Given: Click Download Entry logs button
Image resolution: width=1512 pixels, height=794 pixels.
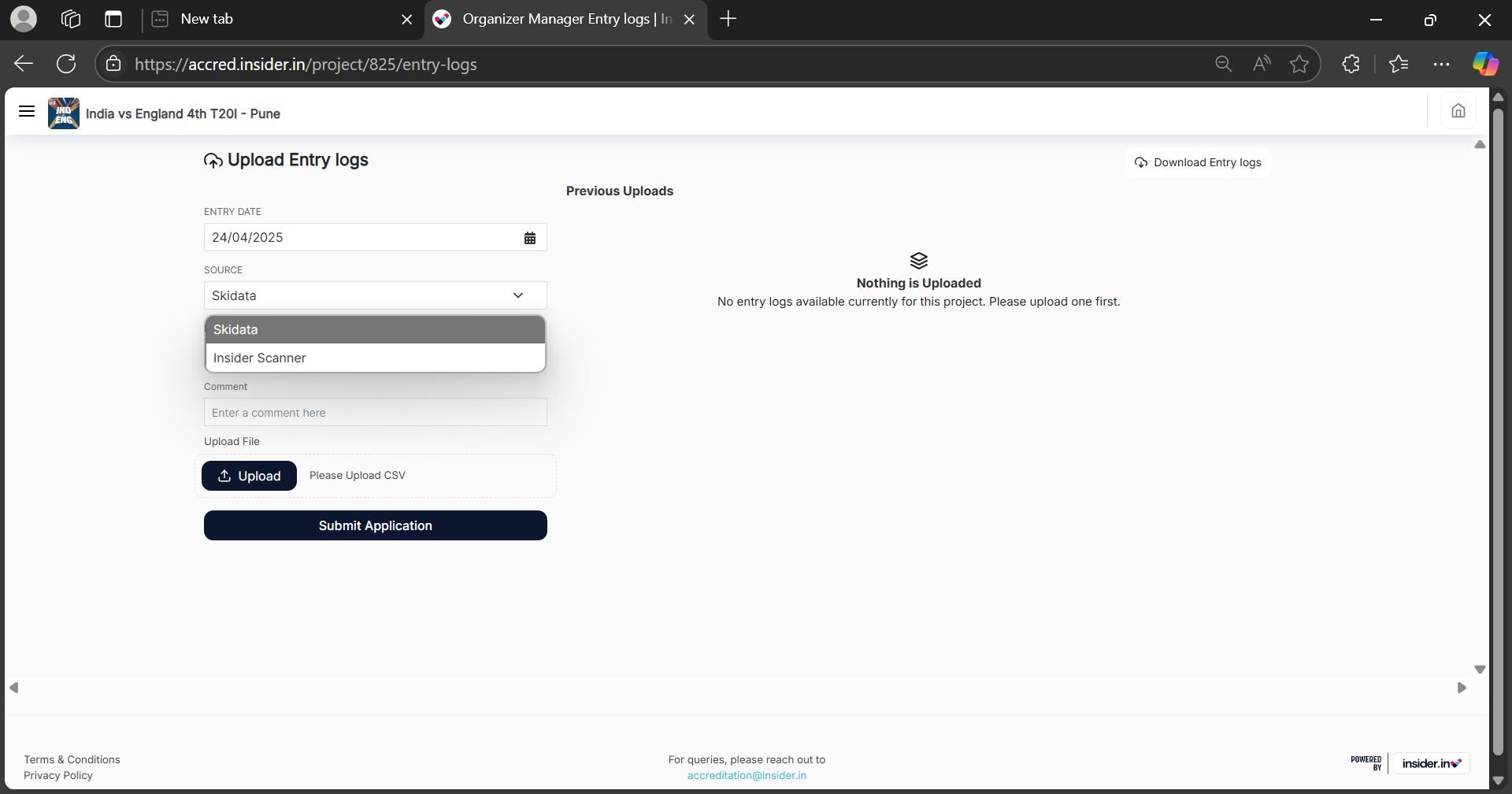Looking at the screenshot, I should coord(1198,162).
